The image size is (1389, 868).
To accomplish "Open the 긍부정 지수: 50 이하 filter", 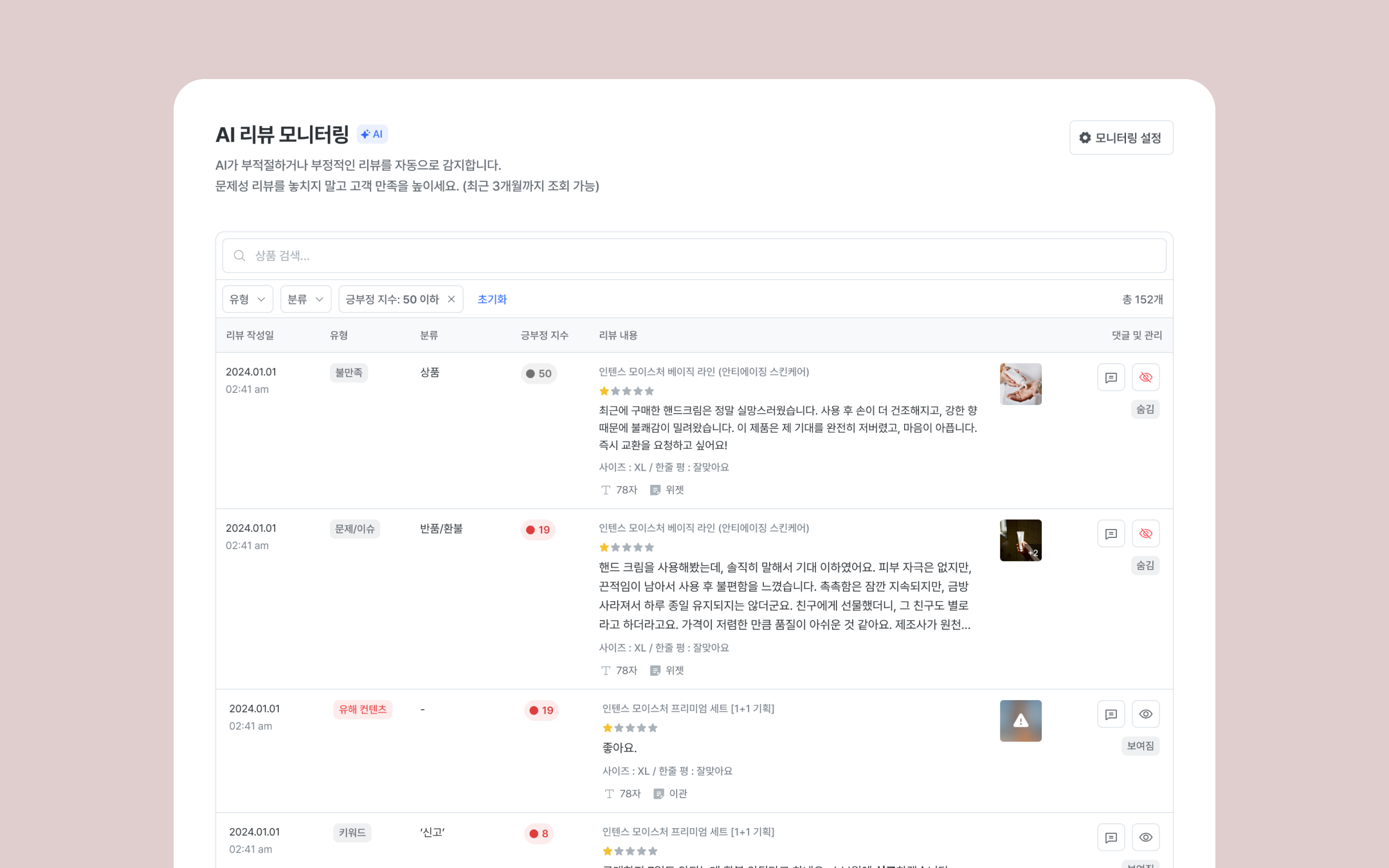I will pos(392,299).
